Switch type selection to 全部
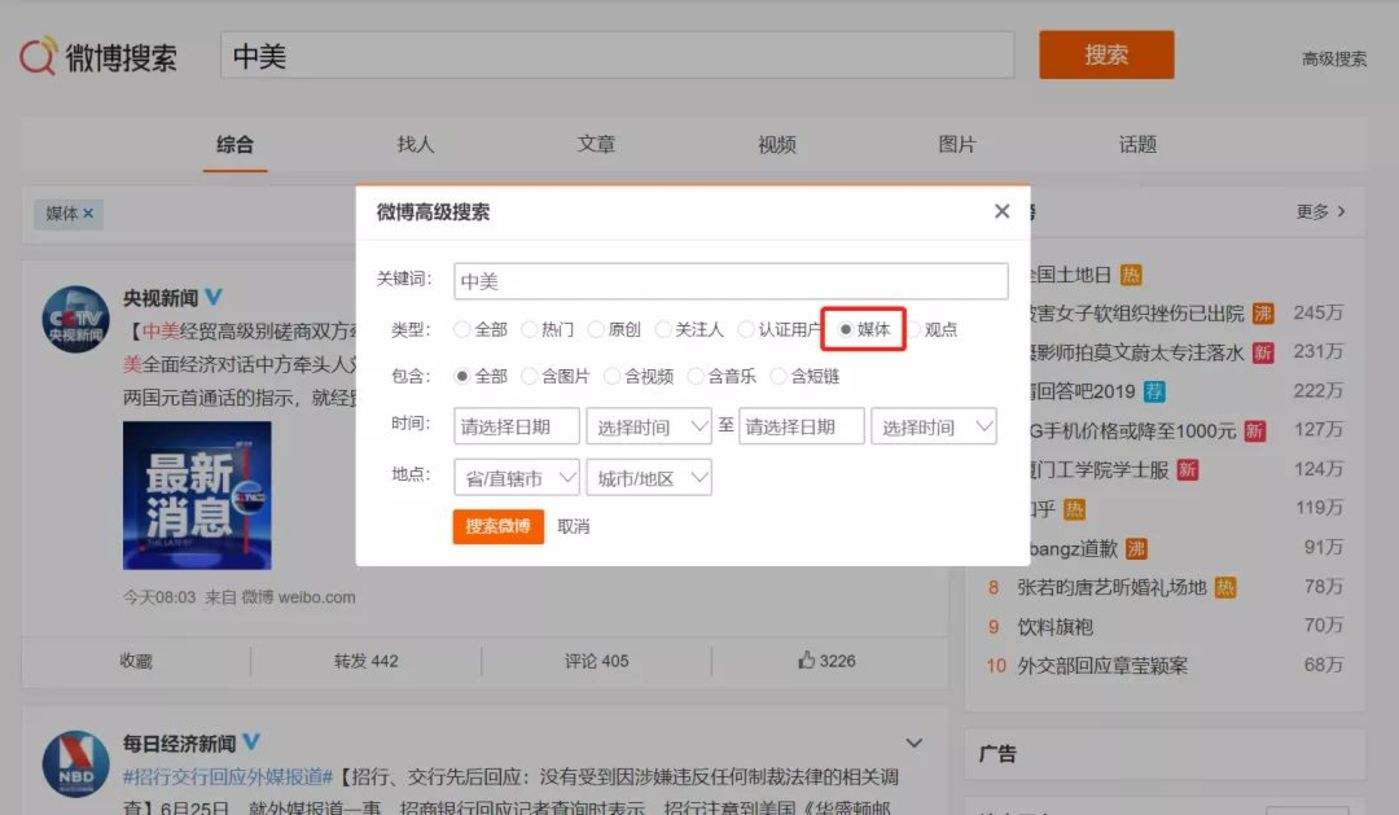The image size is (1399, 815). 462,328
